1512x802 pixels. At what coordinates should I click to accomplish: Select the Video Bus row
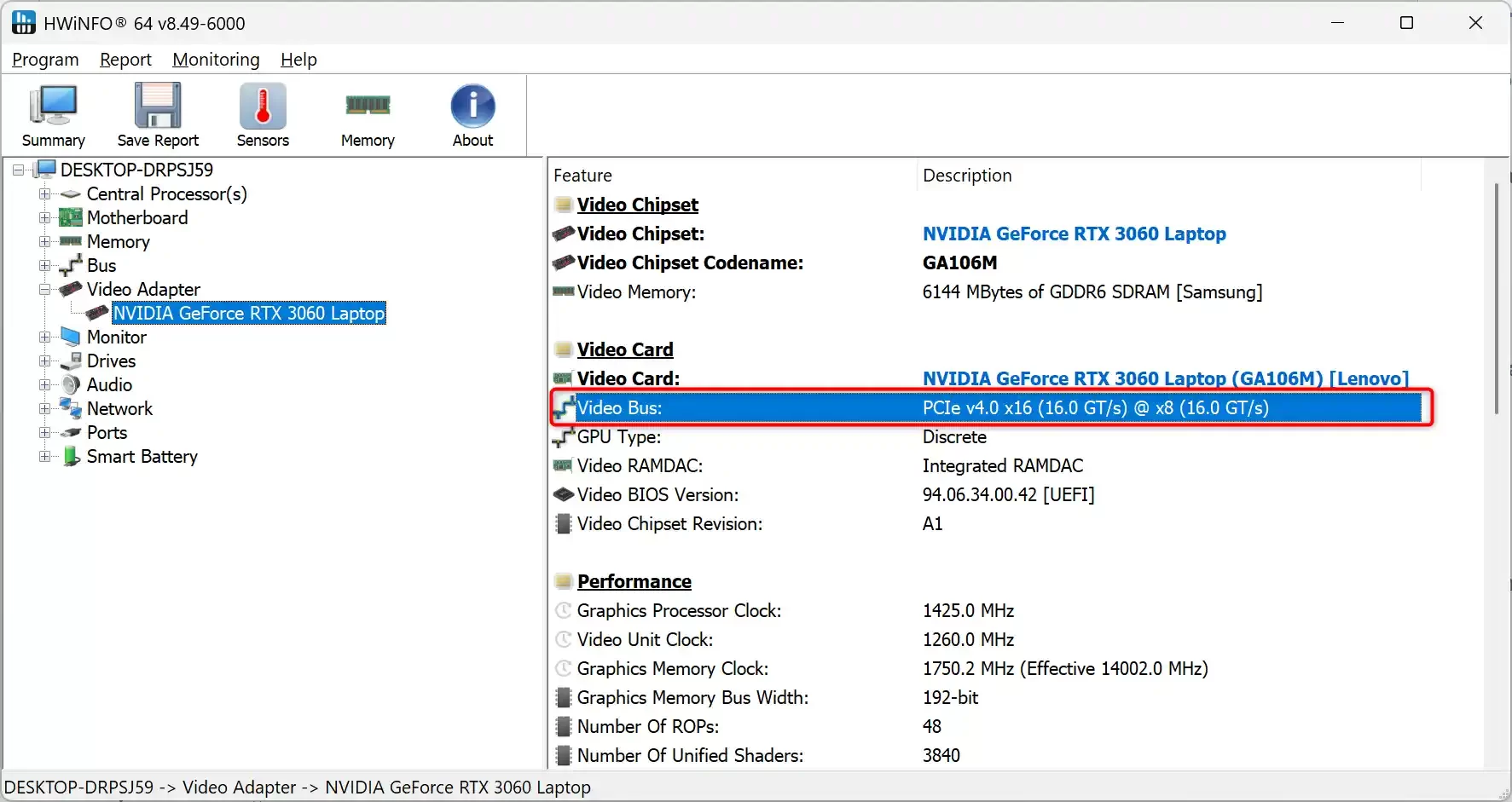pos(988,407)
